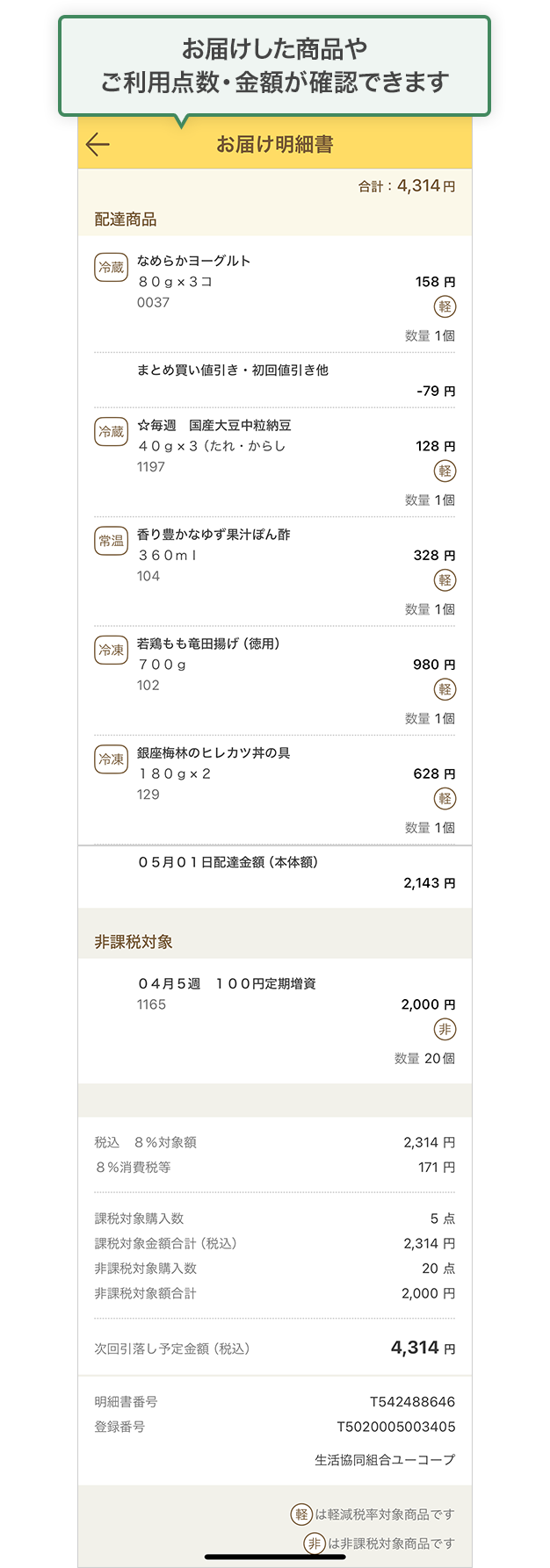Tap 軽 tax mark under 980 円
This screenshot has width=550, height=1568.
tap(445, 690)
